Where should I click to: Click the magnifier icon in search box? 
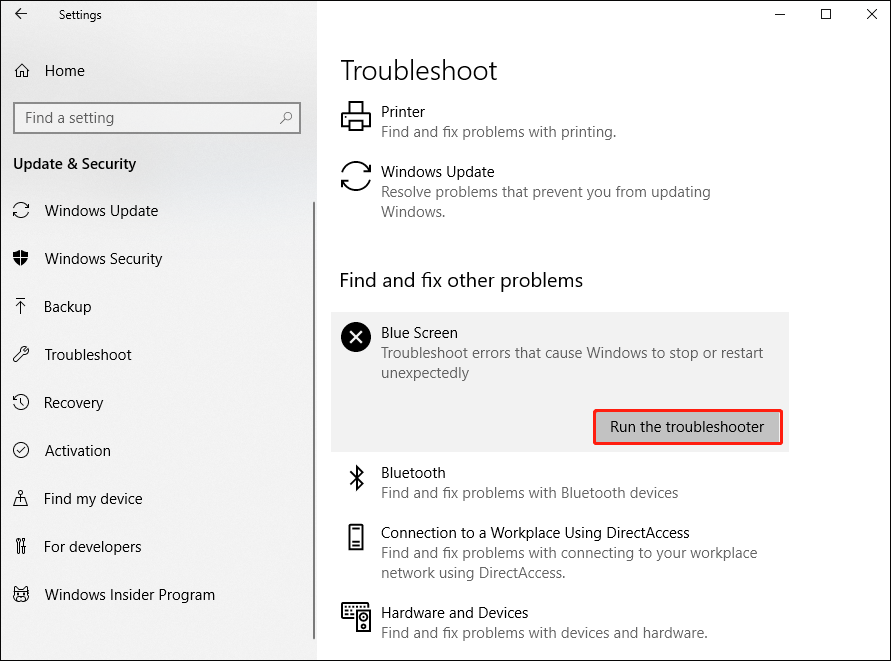point(286,118)
